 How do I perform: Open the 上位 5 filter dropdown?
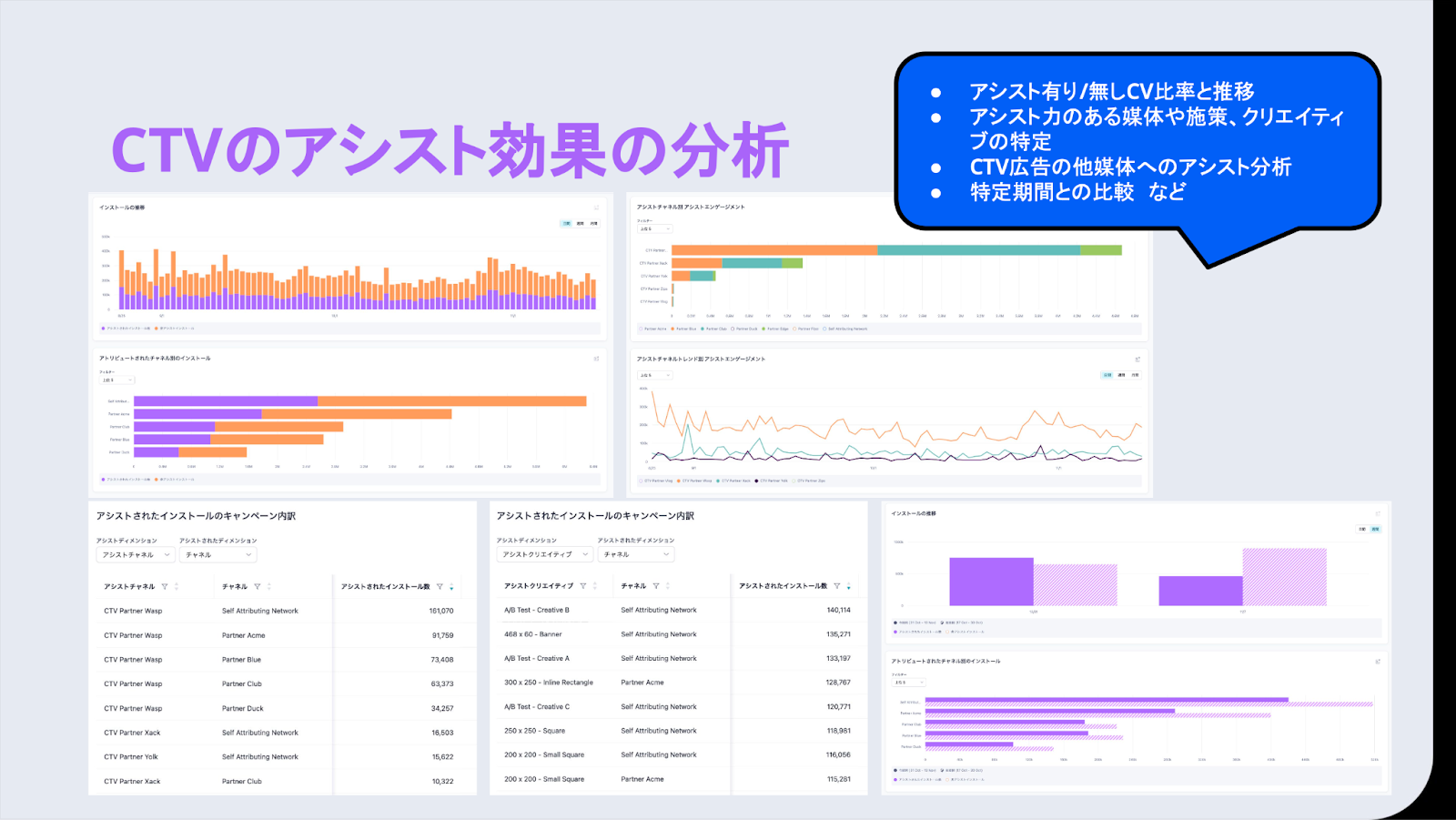click(x=654, y=228)
